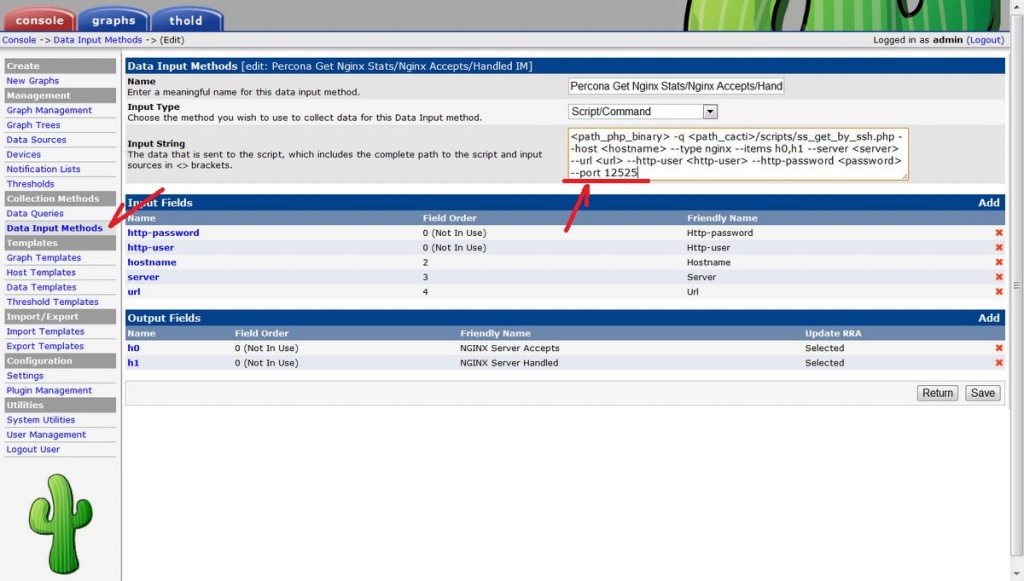The width and height of the screenshot is (1024, 581).
Task: Switch to the graphs tab
Action: click(113, 20)
